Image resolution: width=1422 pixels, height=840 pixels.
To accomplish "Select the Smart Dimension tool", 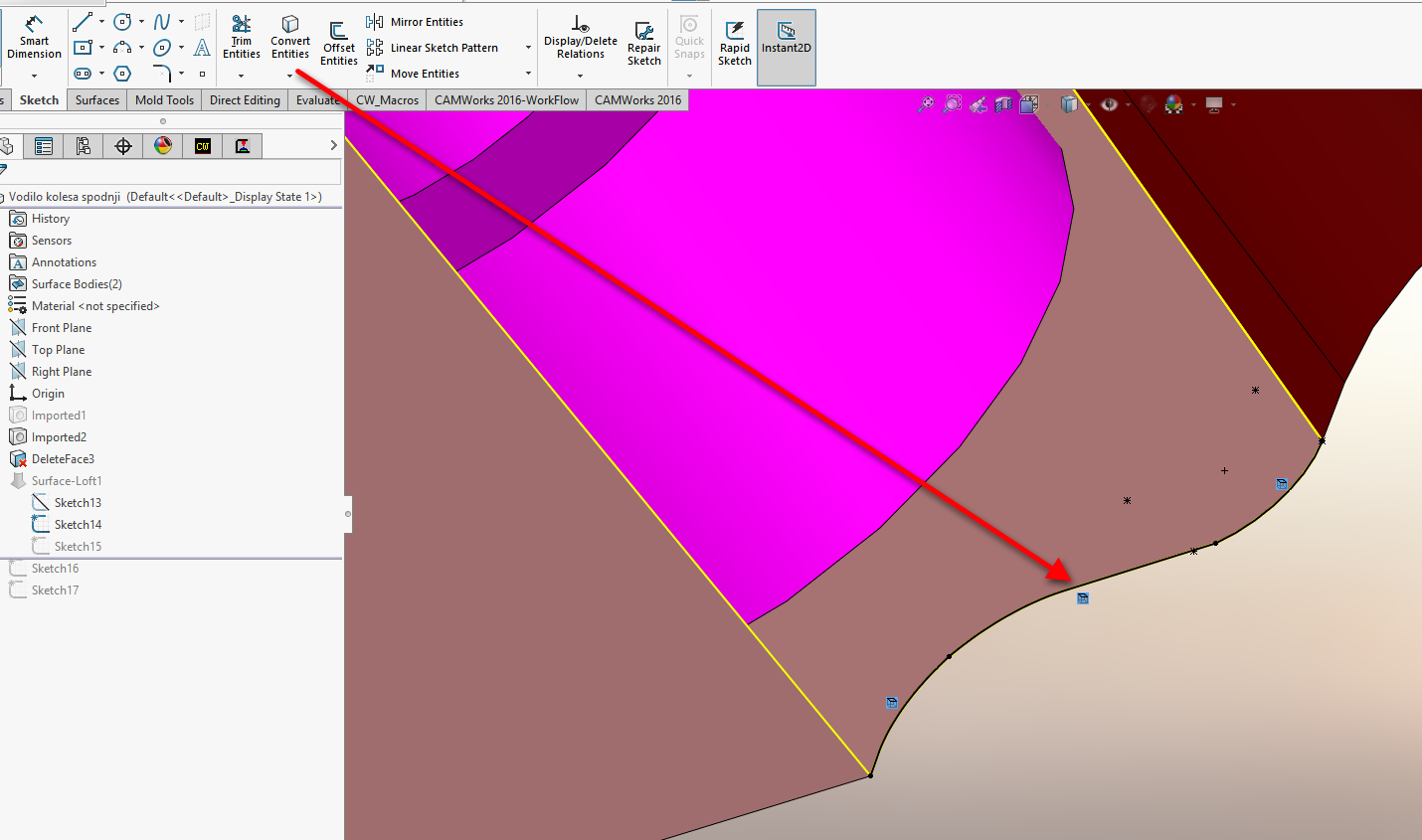I will point(34,39).
